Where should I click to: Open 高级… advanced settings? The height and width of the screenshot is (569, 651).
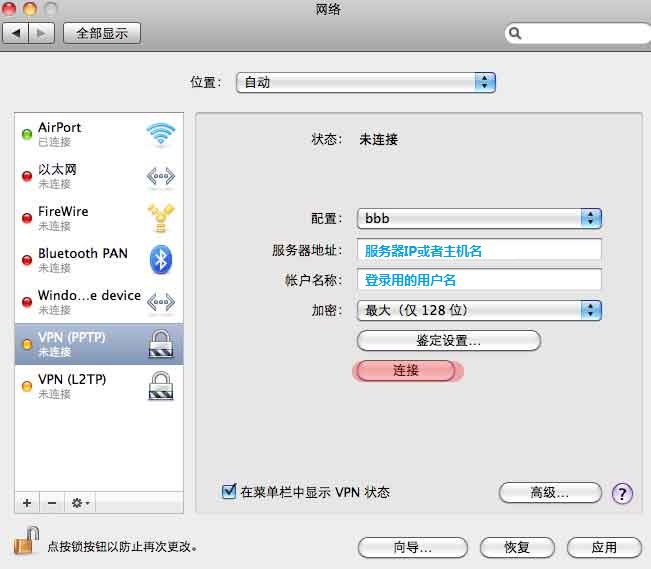pos(550,493)
